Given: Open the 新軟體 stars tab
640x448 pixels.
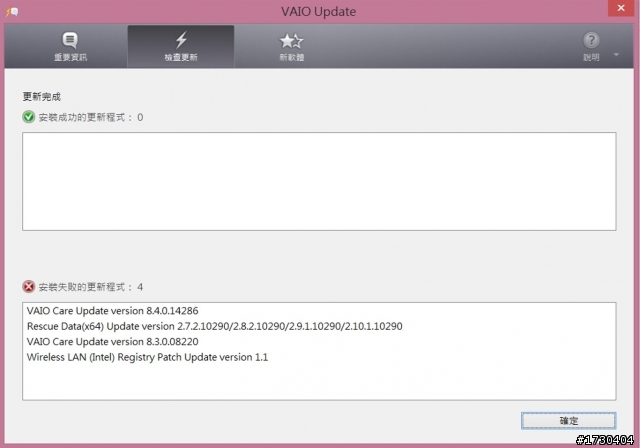Looking at the screenshot, I should coord(291,47).
